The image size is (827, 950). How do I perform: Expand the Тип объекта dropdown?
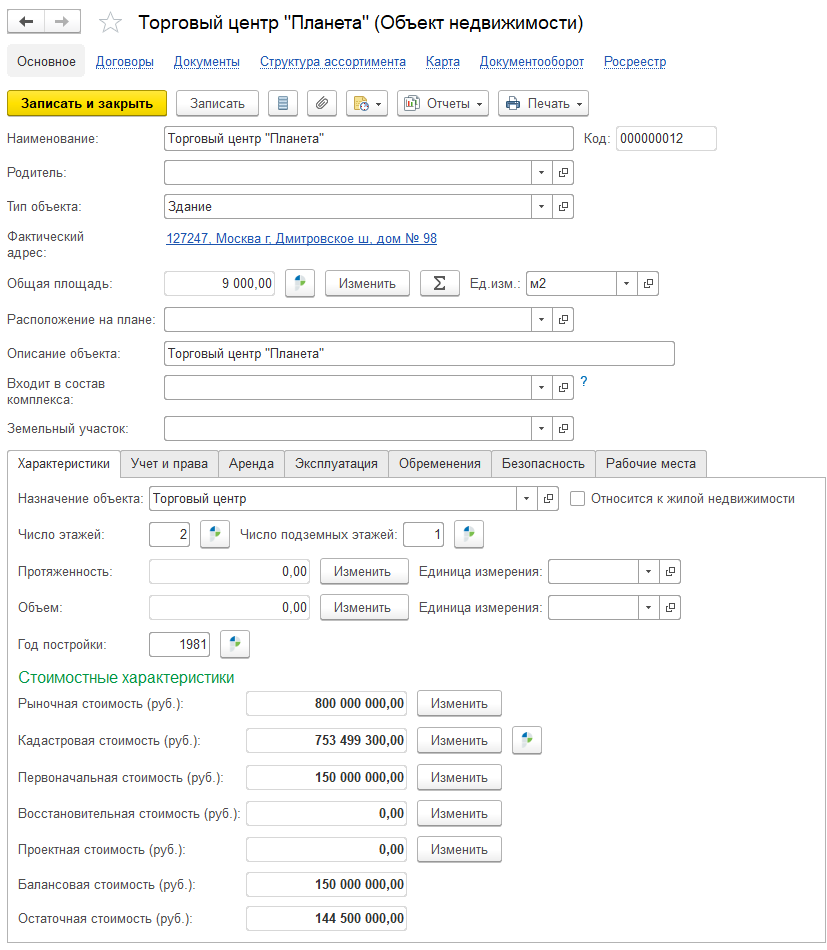tap(541, 207)
